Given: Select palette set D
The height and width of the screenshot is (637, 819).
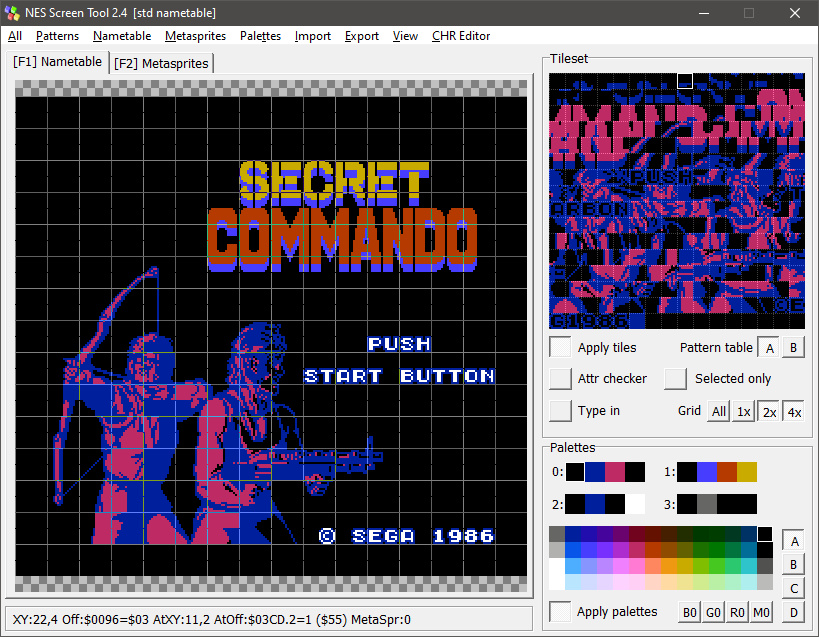Looking at the screenshot, I should coord(793,612).
